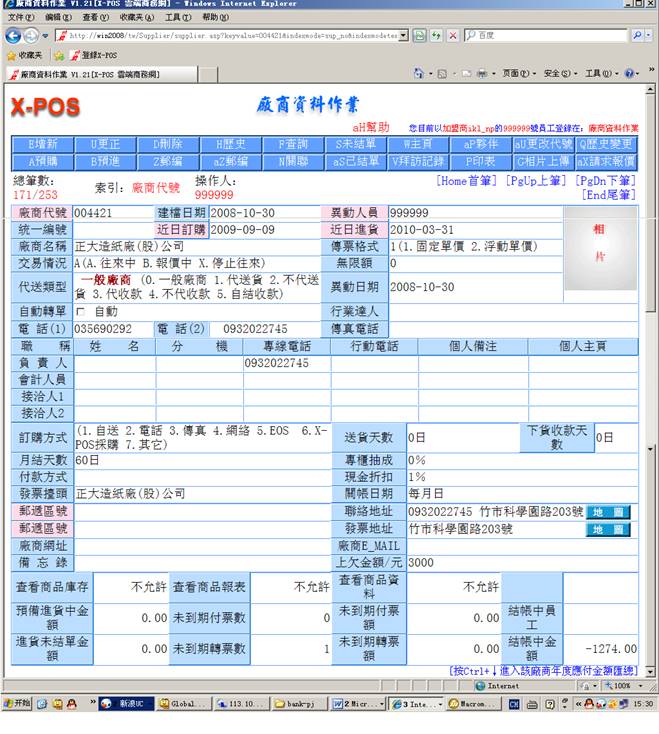Toggle the 自動 checkbox for 自動轉單
The width and height of the screenshot is (659, 734).
81,311
